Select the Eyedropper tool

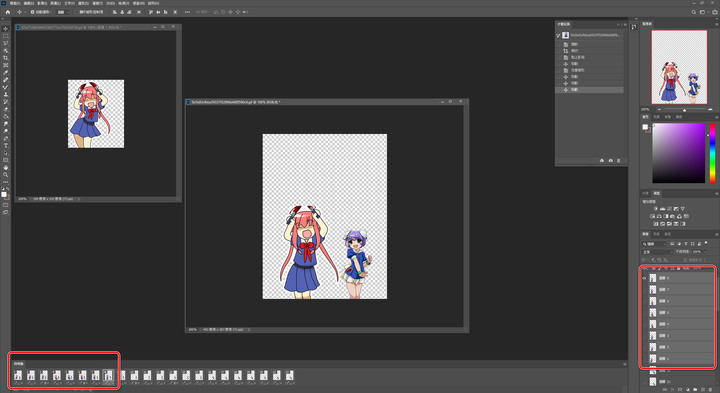[x=6, y=73]
